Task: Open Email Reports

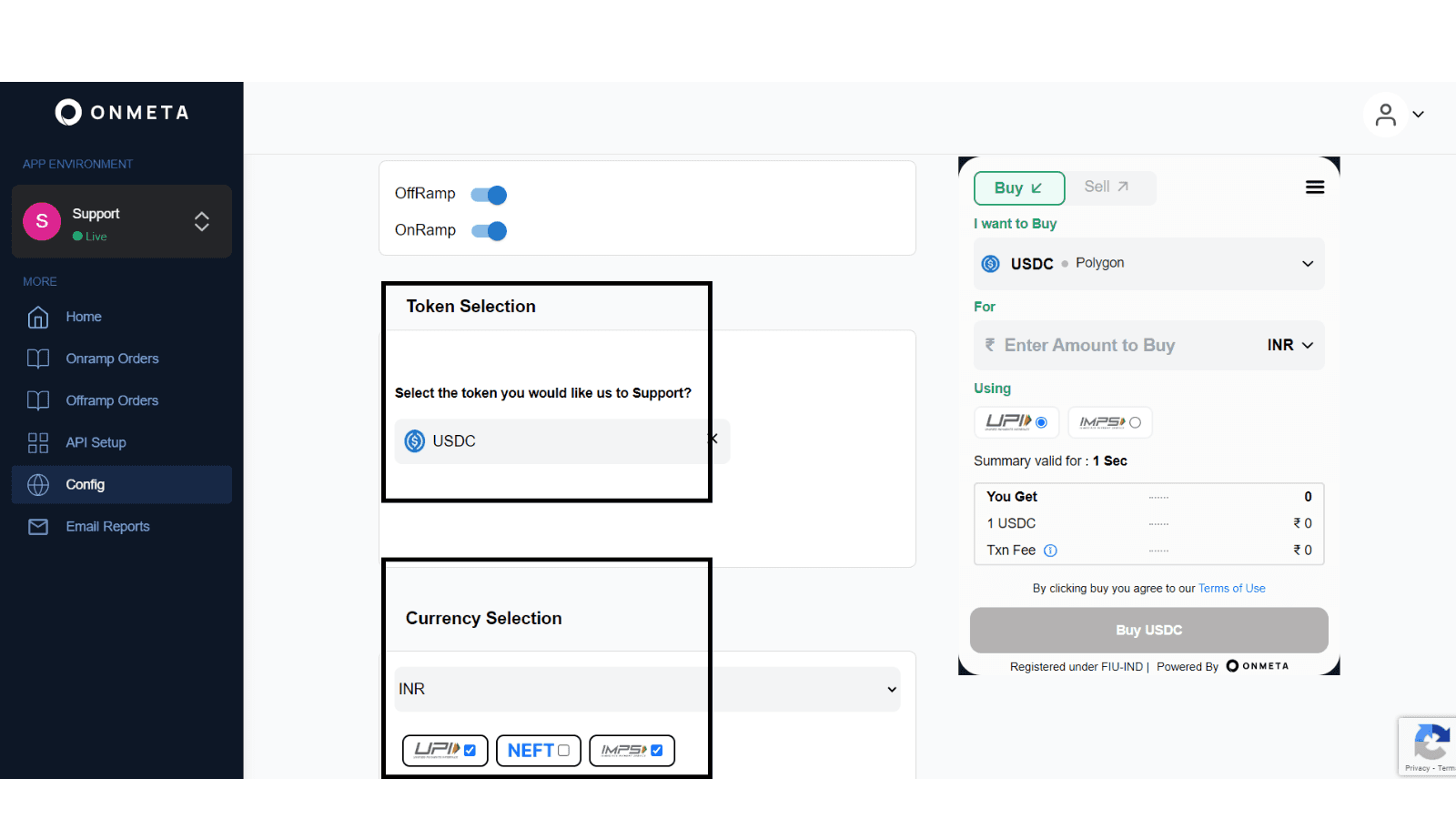Action: [x=107, y=527]
